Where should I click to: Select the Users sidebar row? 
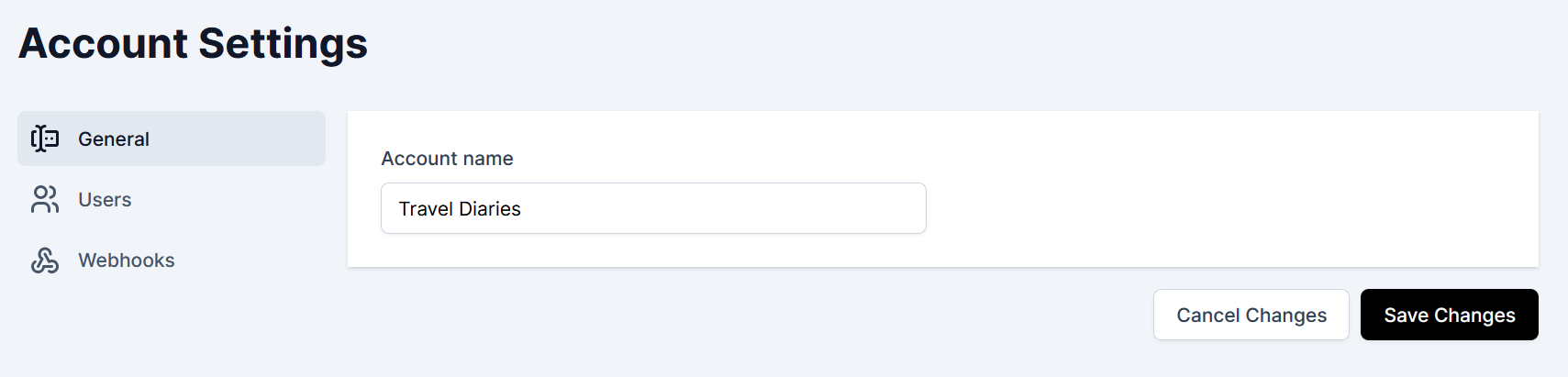pos(172,199)
